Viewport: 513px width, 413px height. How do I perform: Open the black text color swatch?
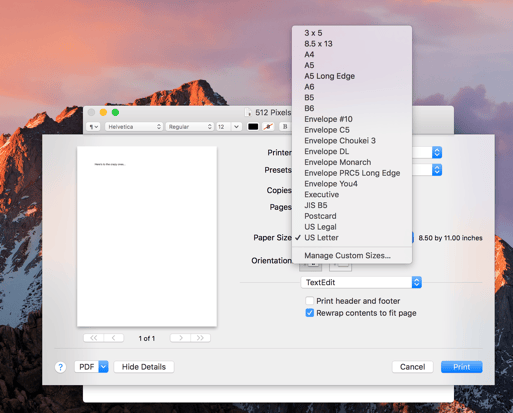pyautogui.click(x=253, y=127)
